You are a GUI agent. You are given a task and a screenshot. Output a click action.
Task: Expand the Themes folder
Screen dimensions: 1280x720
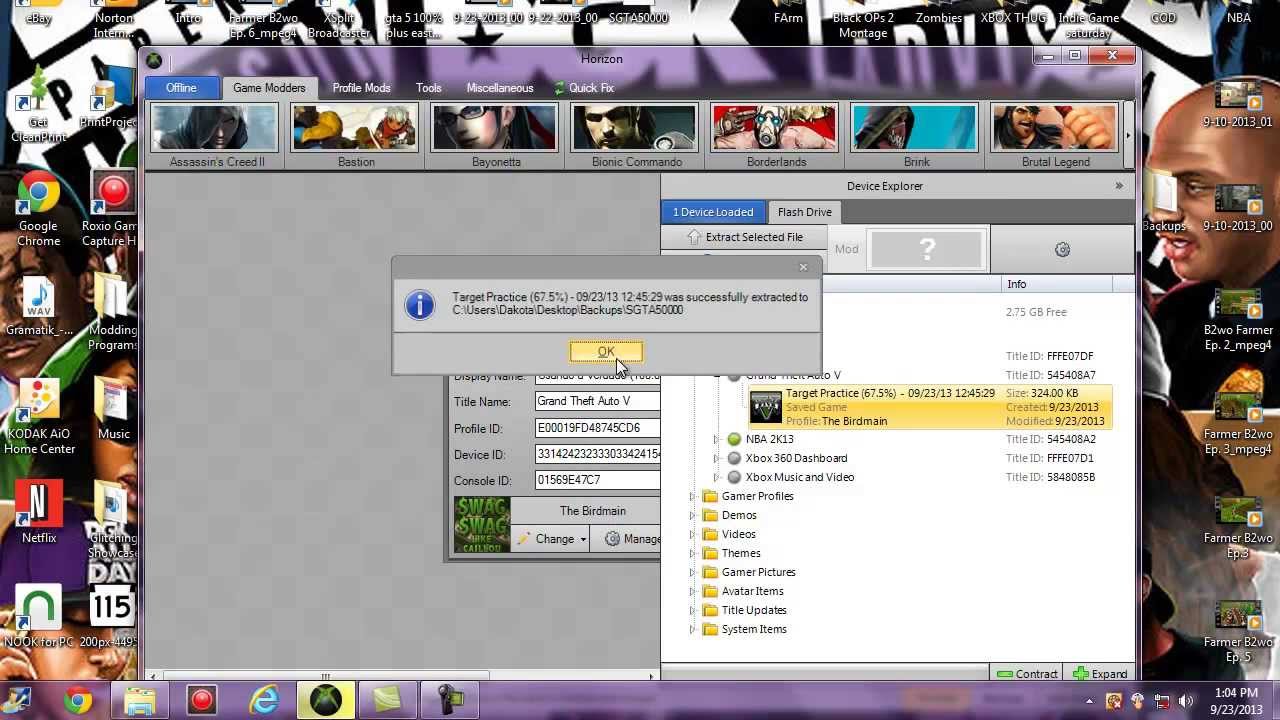[692, 553]
